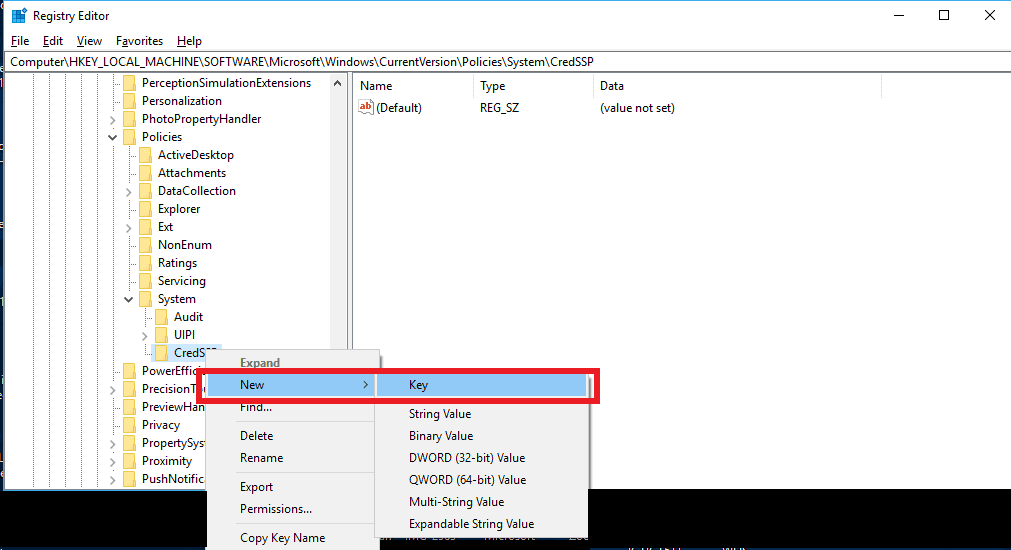
Task: Expand the Ext key
Action: point(128,228)
